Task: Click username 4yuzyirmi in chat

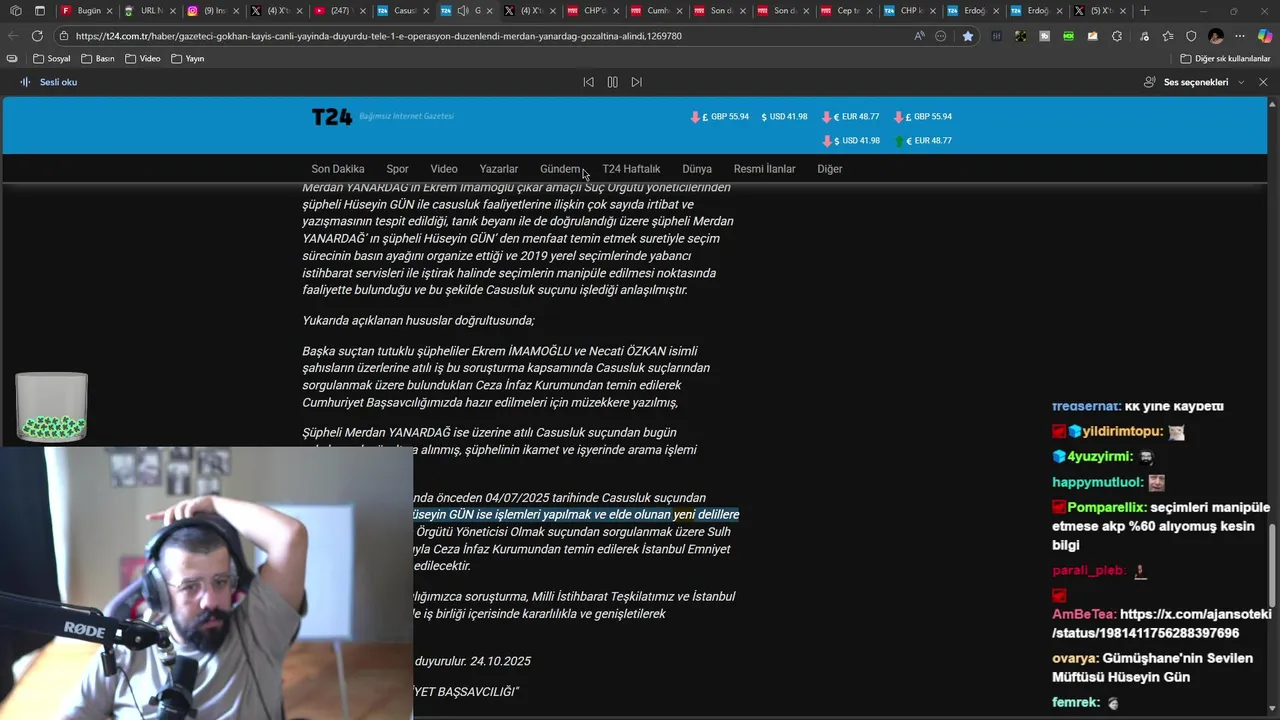Action: [1100, 457]
